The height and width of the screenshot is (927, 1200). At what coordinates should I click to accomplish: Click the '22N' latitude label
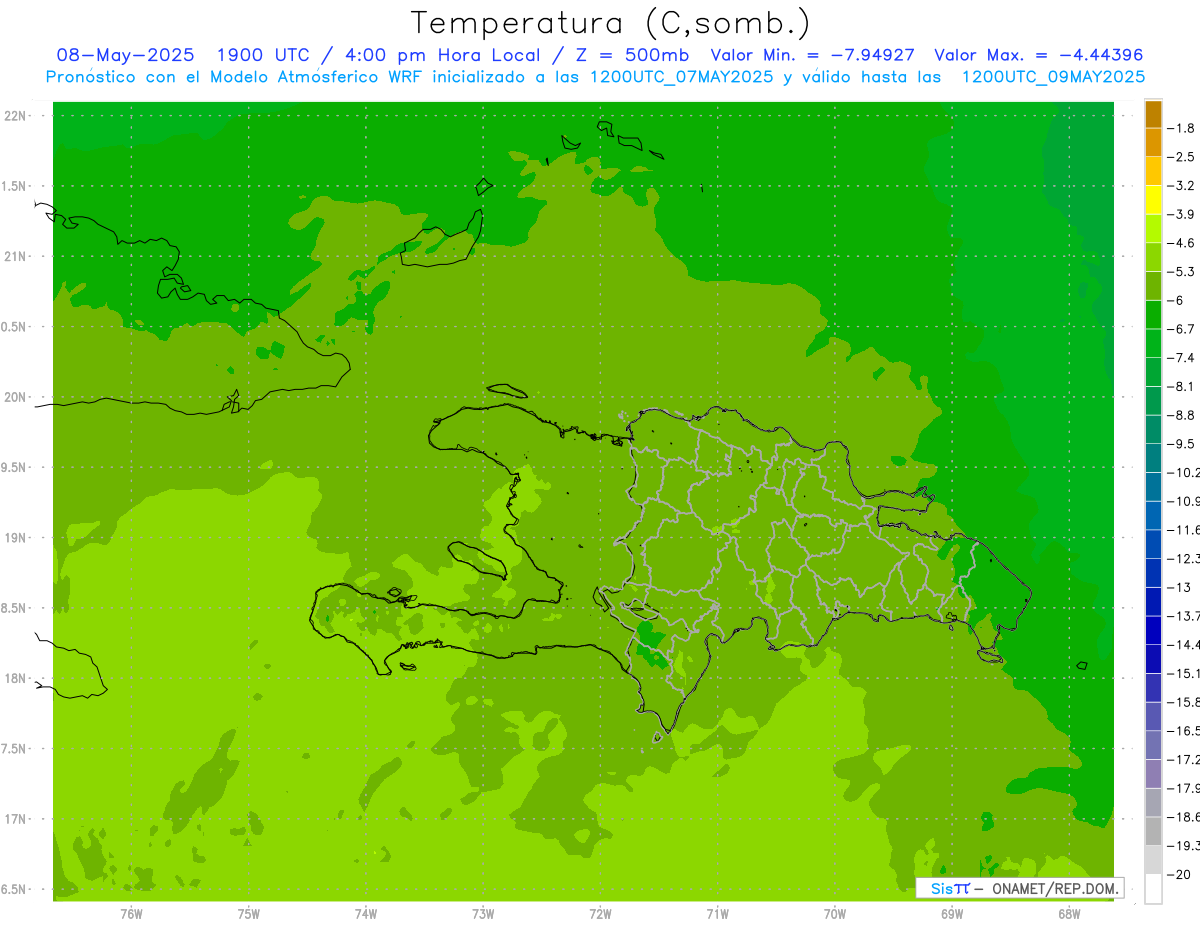click(15, 116)
